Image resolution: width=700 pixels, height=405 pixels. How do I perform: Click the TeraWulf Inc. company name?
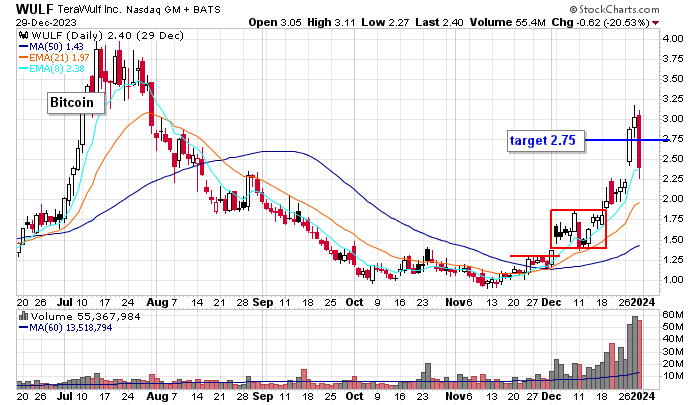89,9
